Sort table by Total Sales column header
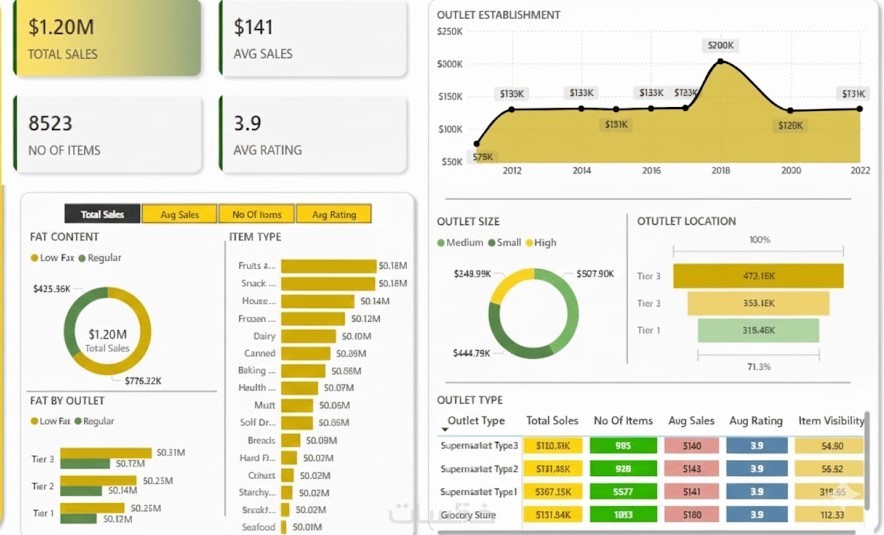This screenshot has height=535, width=884. [552, 421]
